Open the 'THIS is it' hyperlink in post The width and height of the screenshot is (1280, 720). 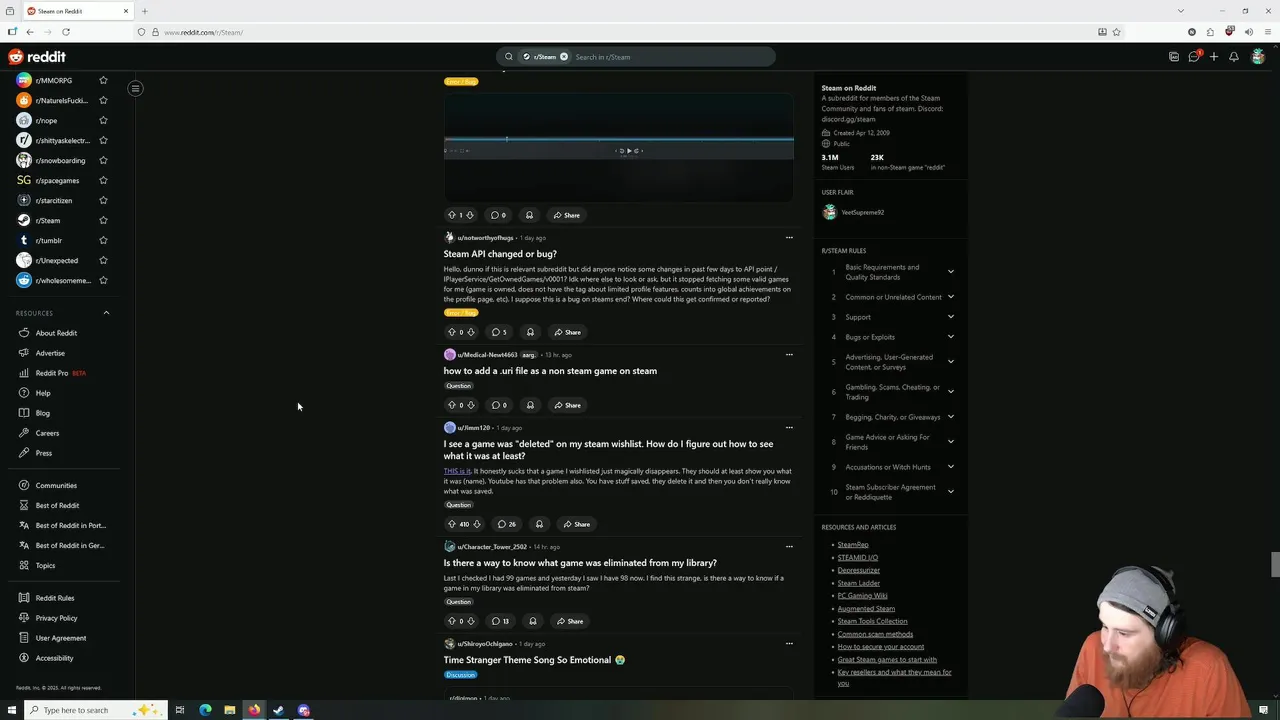click(457, 471)
